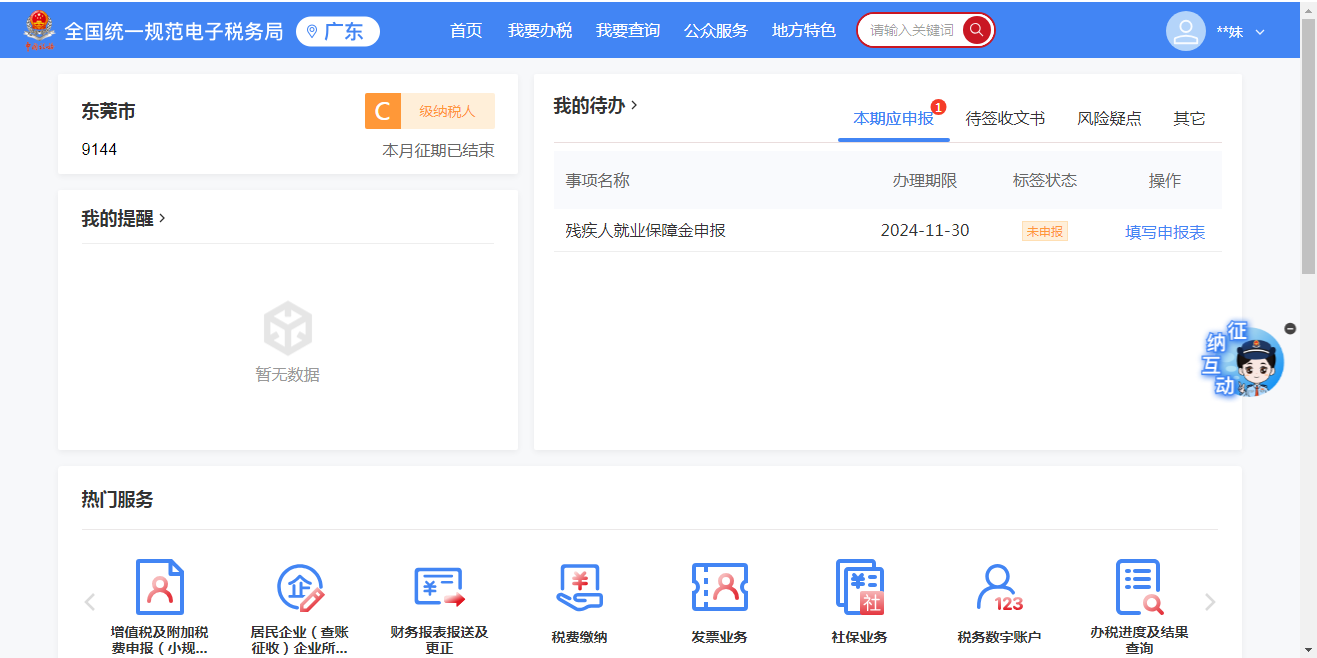Click the 事项名称 column header
1317x658 pixels.
(598, 181)
